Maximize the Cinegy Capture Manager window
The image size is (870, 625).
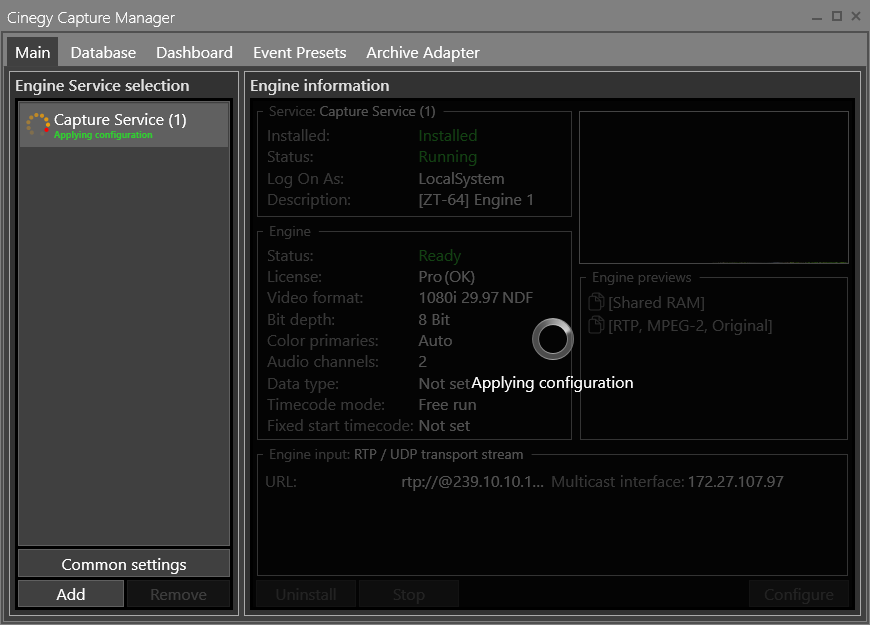(837, 17)
